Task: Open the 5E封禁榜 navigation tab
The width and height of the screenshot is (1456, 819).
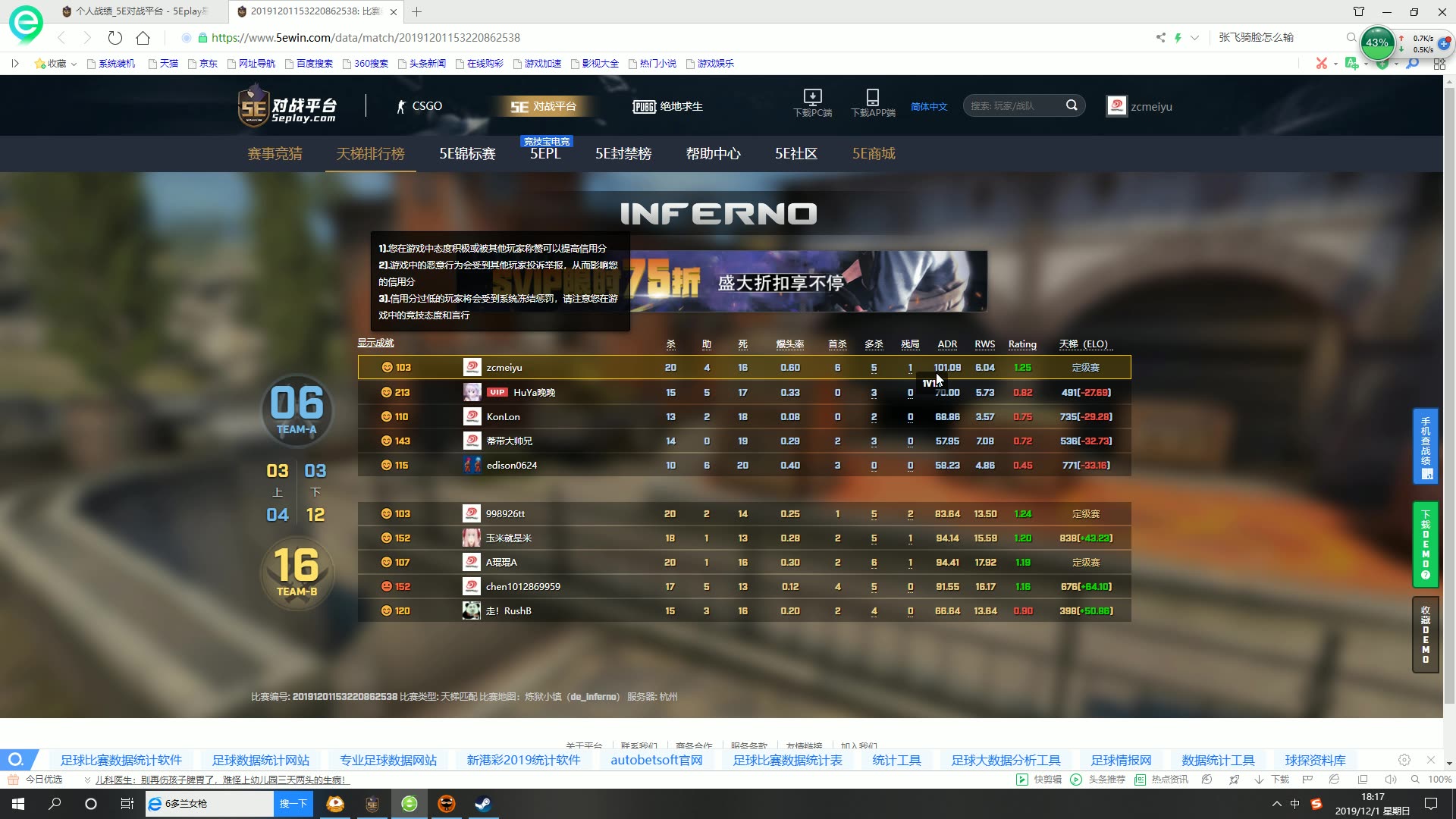Action: (x=623, y=154)
